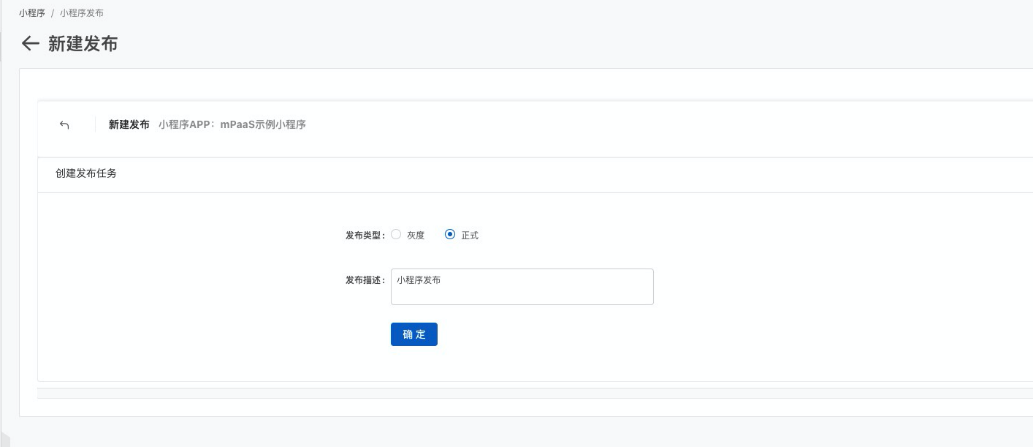Screen dimensions: 1033x447
Task: Click the 发布类型 field label
Action: coord(365,235)
